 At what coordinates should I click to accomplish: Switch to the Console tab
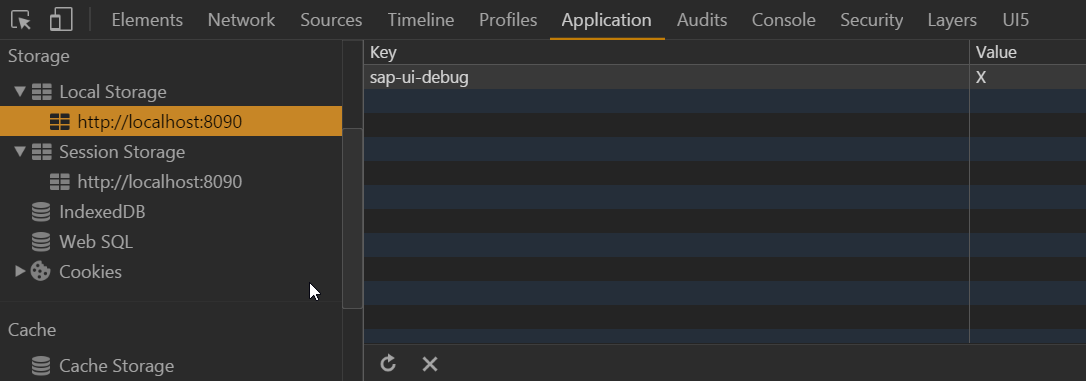click(x=783, y=20)
